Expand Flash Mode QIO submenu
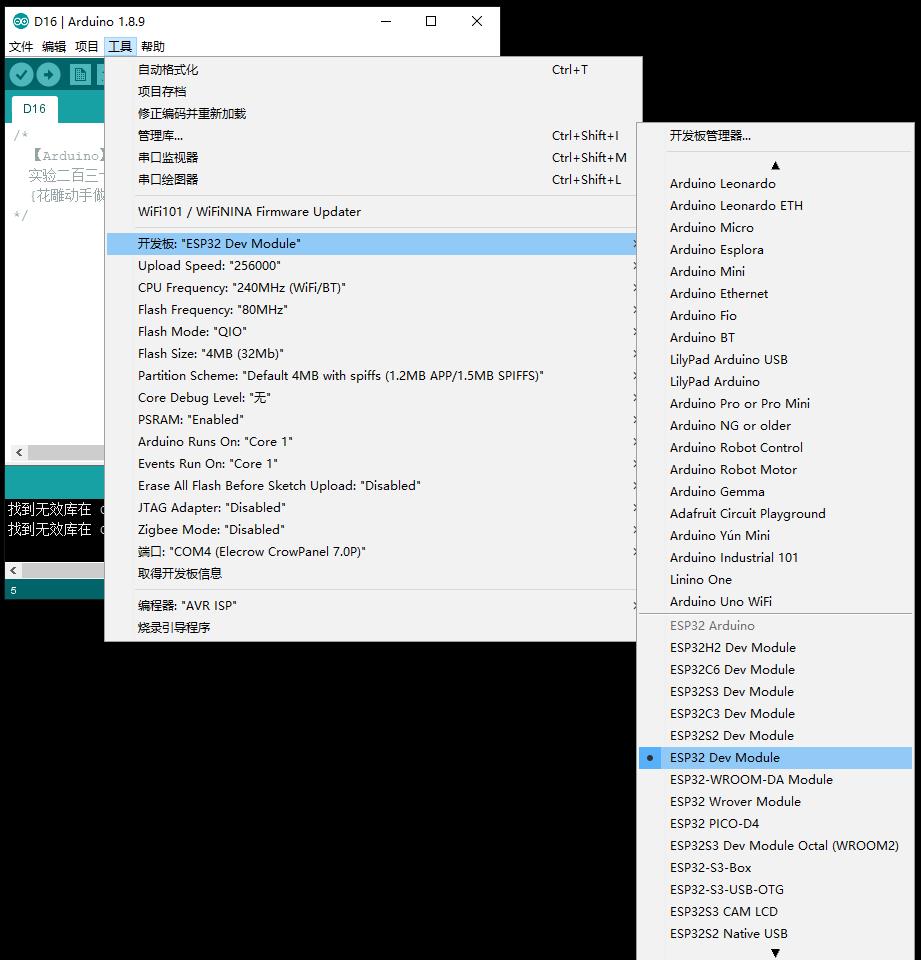921x960 pixels. coord(374,332)
